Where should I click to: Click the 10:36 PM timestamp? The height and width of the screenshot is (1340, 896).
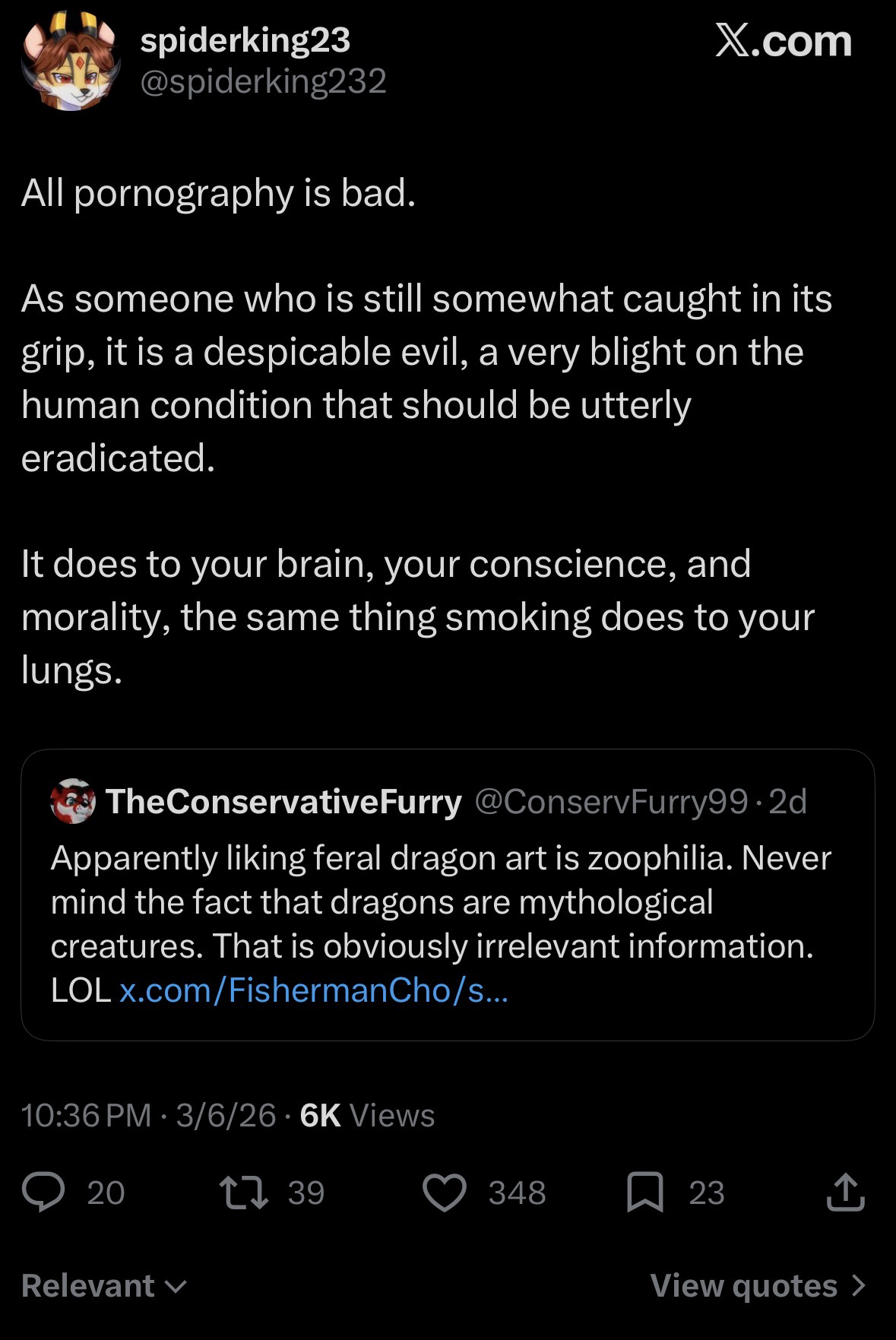point(86,1115)
